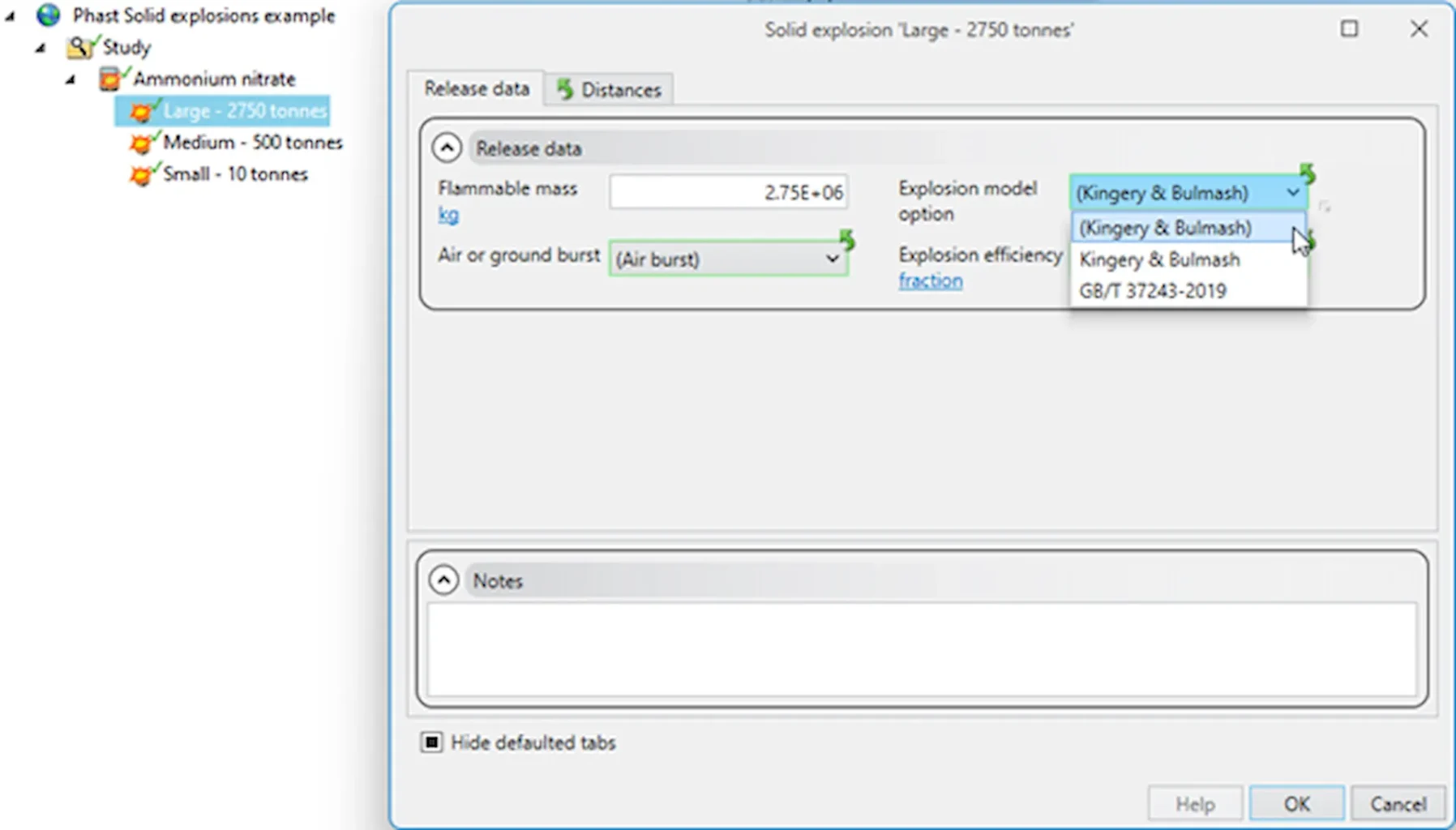1456x830 pixels.
Task: Collapse the Study tree node
Action: [x=41, y=48]
